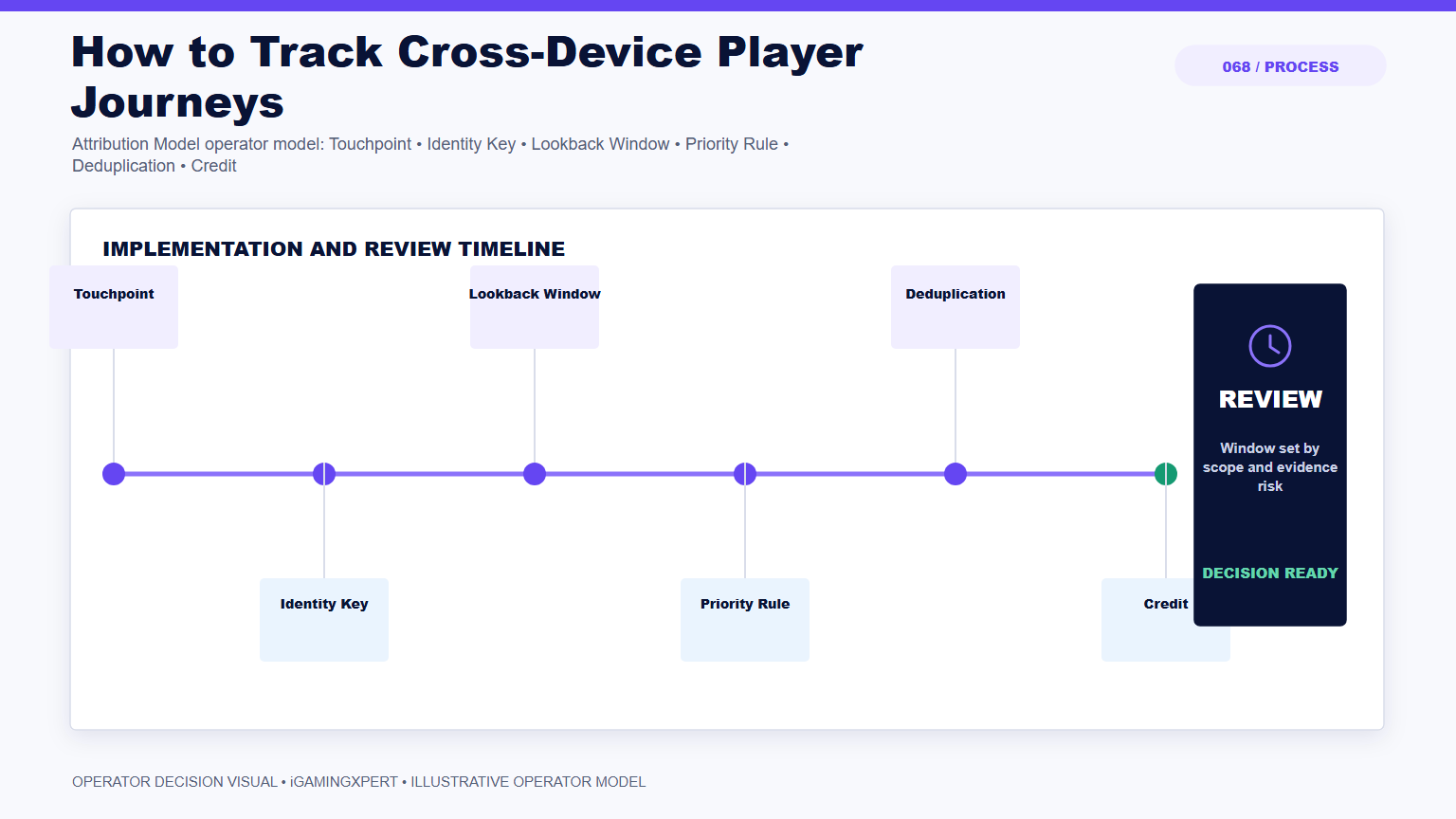Select the Priority Rule timeline dot
Screen dimensions: 1456x819
[x=745, y=474]
